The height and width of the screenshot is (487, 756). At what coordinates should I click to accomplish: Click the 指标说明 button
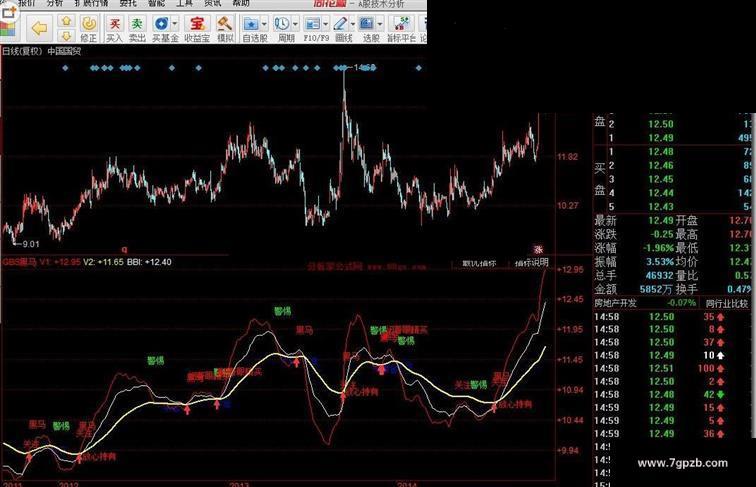pyautogui.click(x=531, y=263)
